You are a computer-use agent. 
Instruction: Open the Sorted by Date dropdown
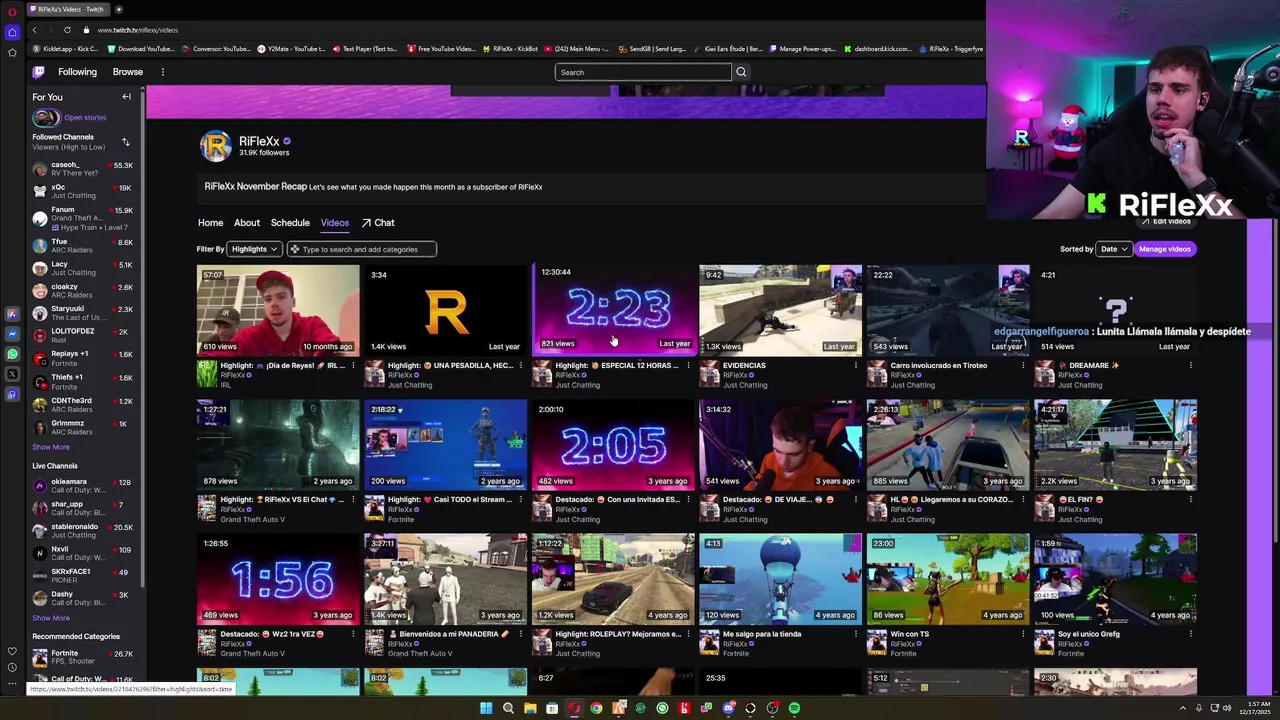[x=1113, y=249]
